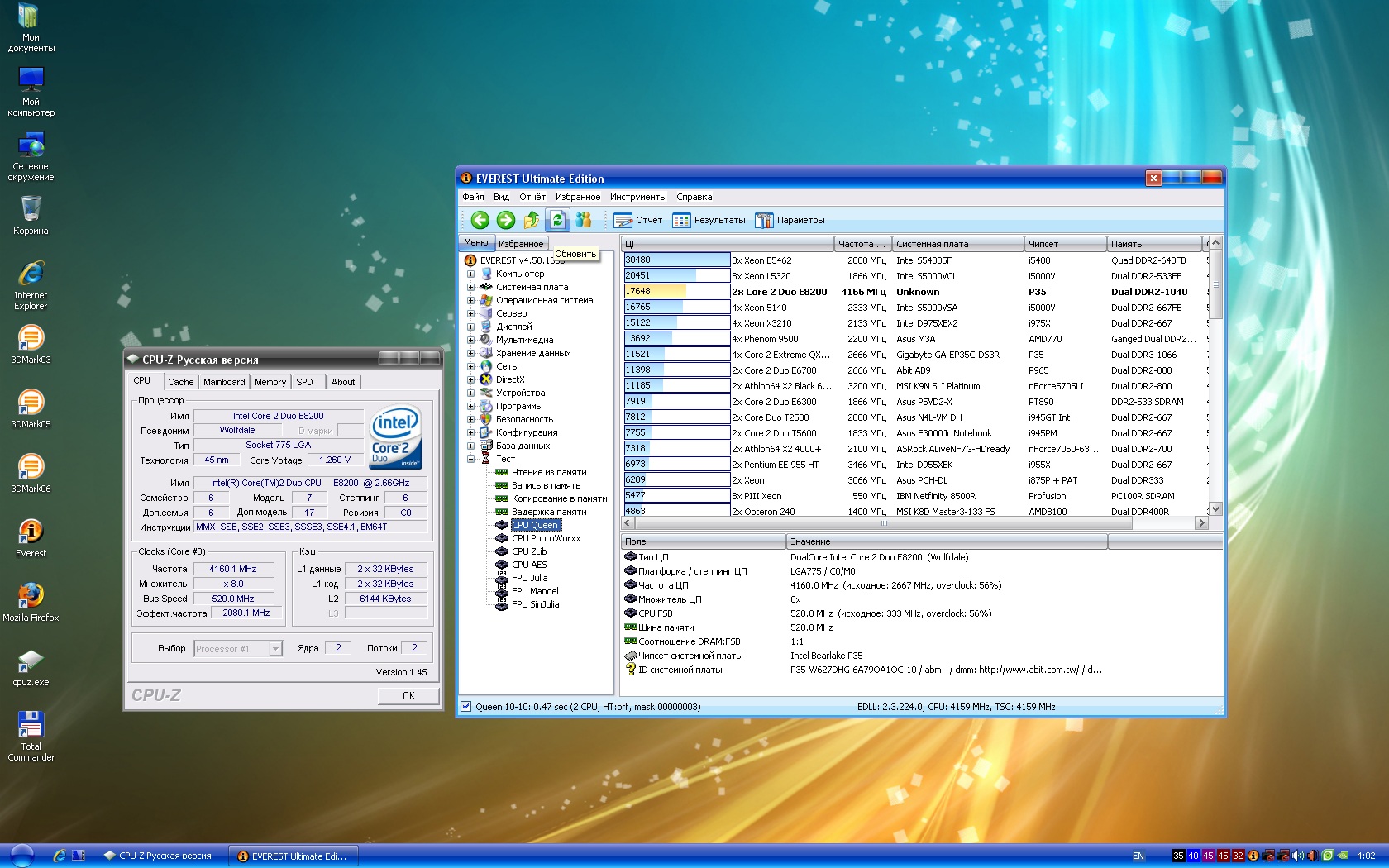Click the Internet Explorer quick launch icon
The image size is (1389, 868).
click(60, 856)
